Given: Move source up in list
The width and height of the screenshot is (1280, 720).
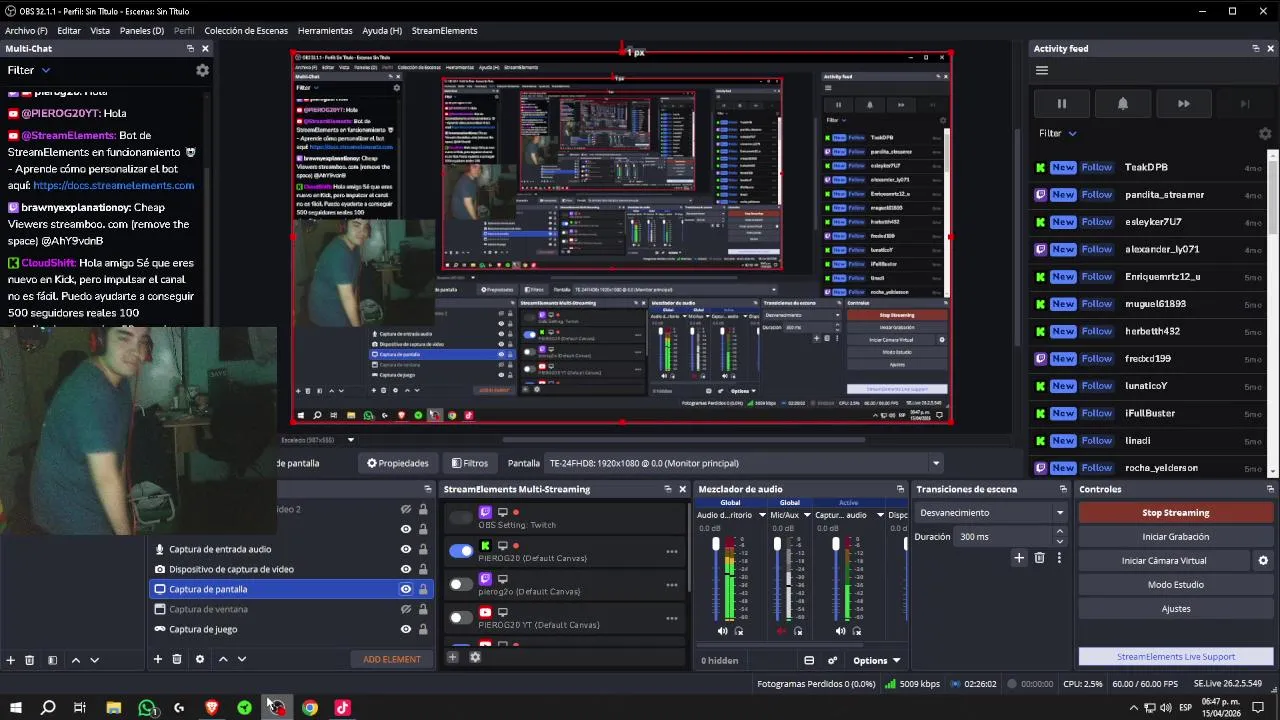Looking at the screenshot, I should 223,659.
